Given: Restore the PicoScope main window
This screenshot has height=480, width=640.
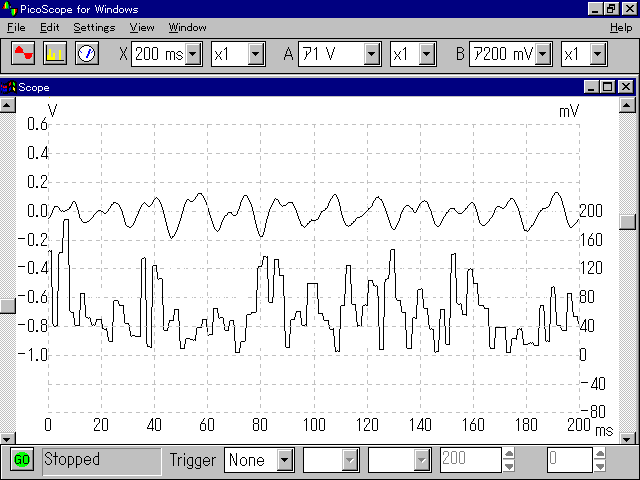Looking at the screenshot, I should 611,9.
